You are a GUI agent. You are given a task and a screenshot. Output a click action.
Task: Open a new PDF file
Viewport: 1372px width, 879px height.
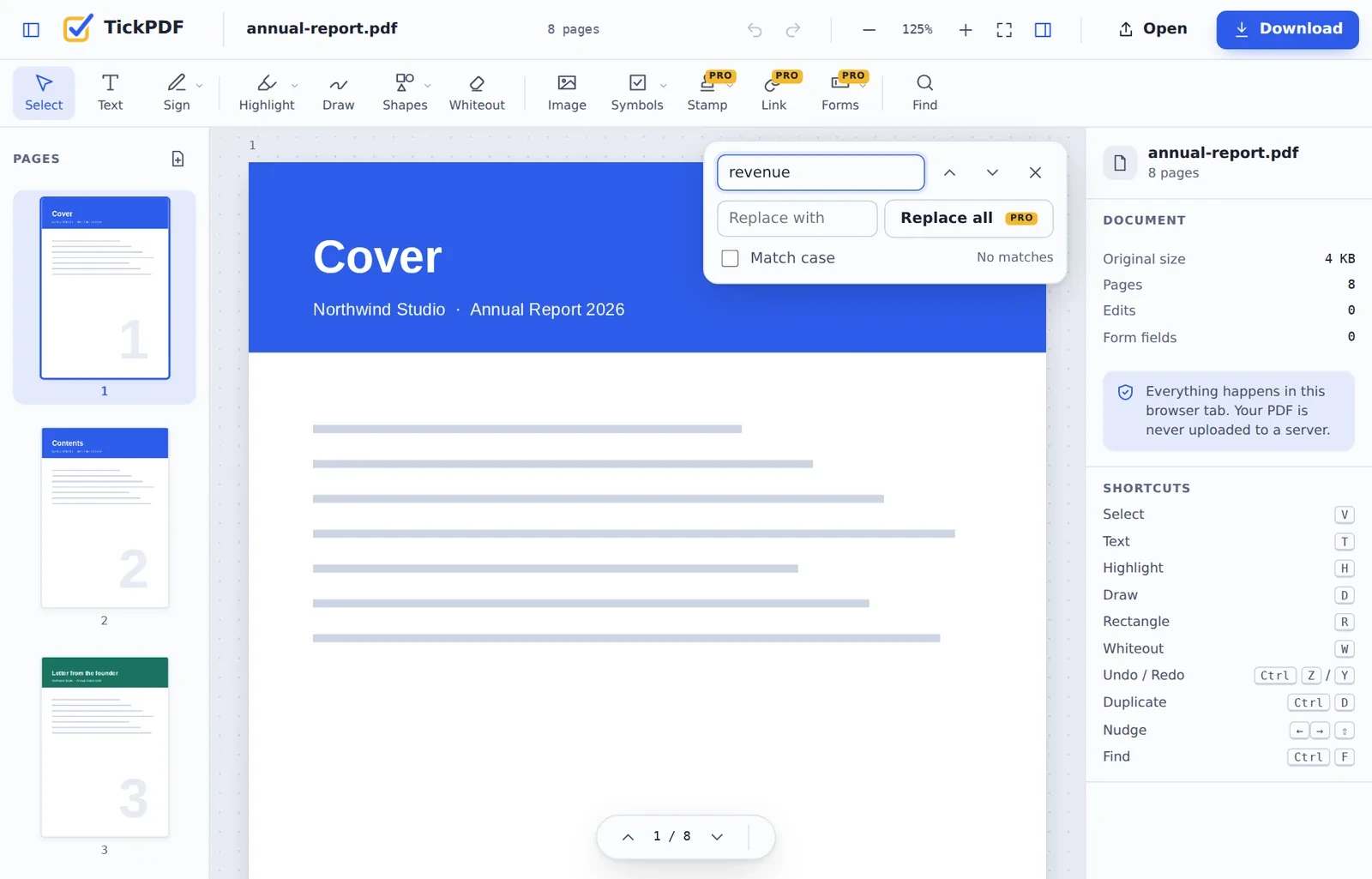(1152, 29)
